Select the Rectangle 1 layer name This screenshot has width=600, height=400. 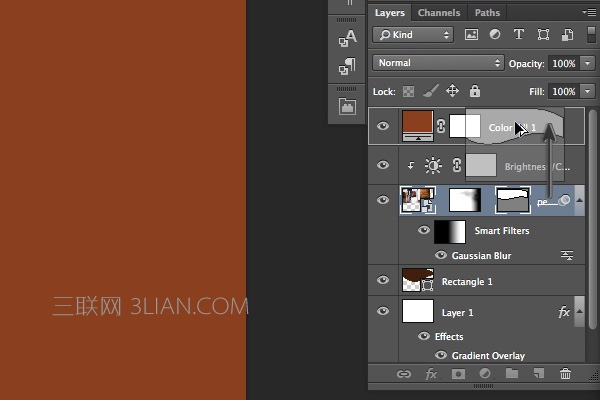pyautogui.click(x=467, y=282)
